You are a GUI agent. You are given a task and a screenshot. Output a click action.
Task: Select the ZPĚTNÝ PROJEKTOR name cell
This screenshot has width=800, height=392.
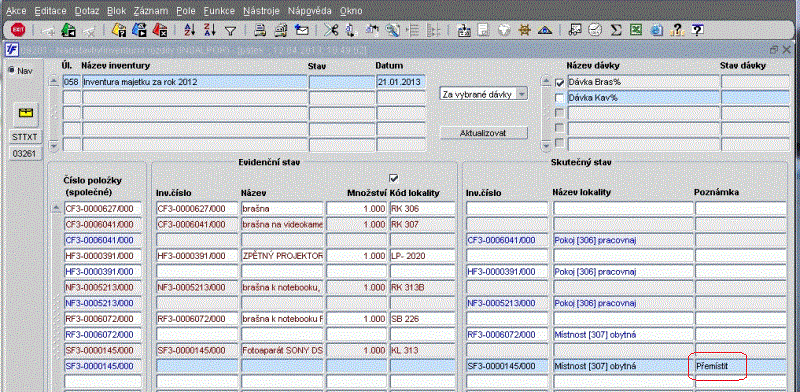(x=282, y=256)
